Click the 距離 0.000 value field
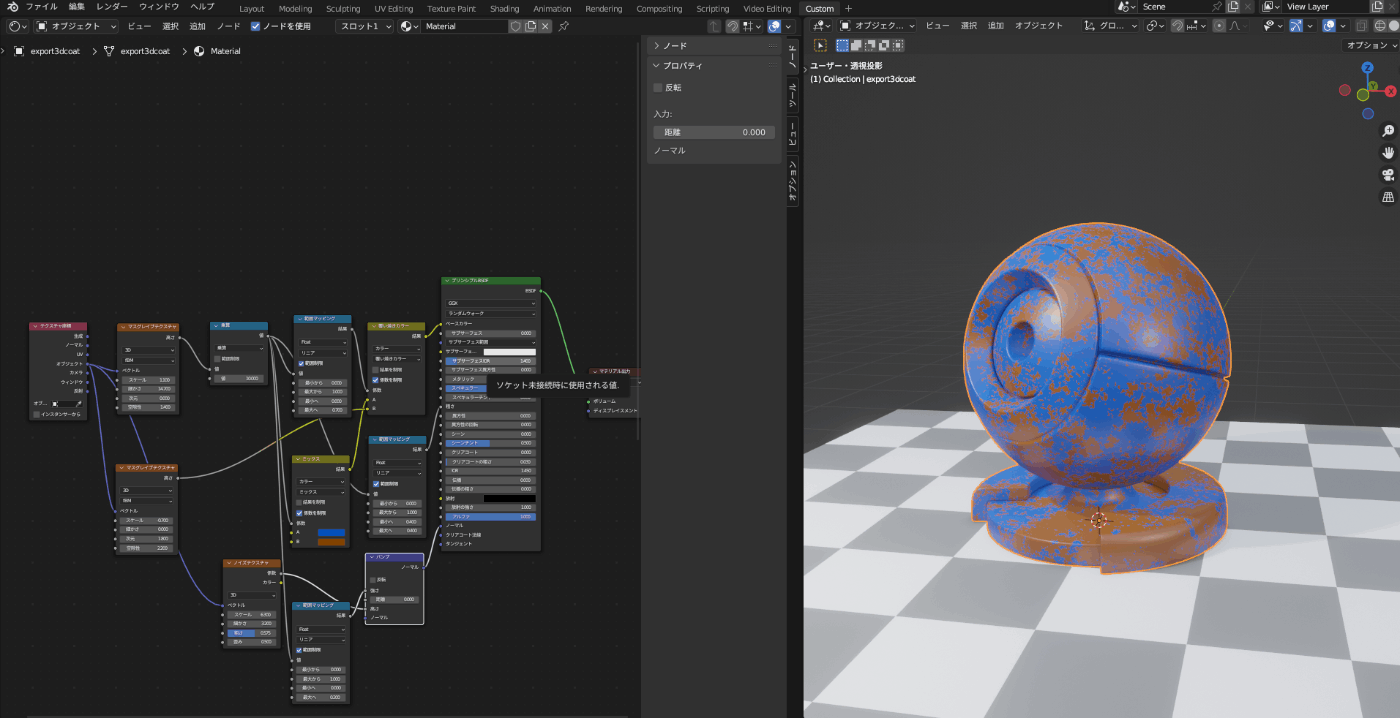The image size is (1400, 718). pos(713,132)
